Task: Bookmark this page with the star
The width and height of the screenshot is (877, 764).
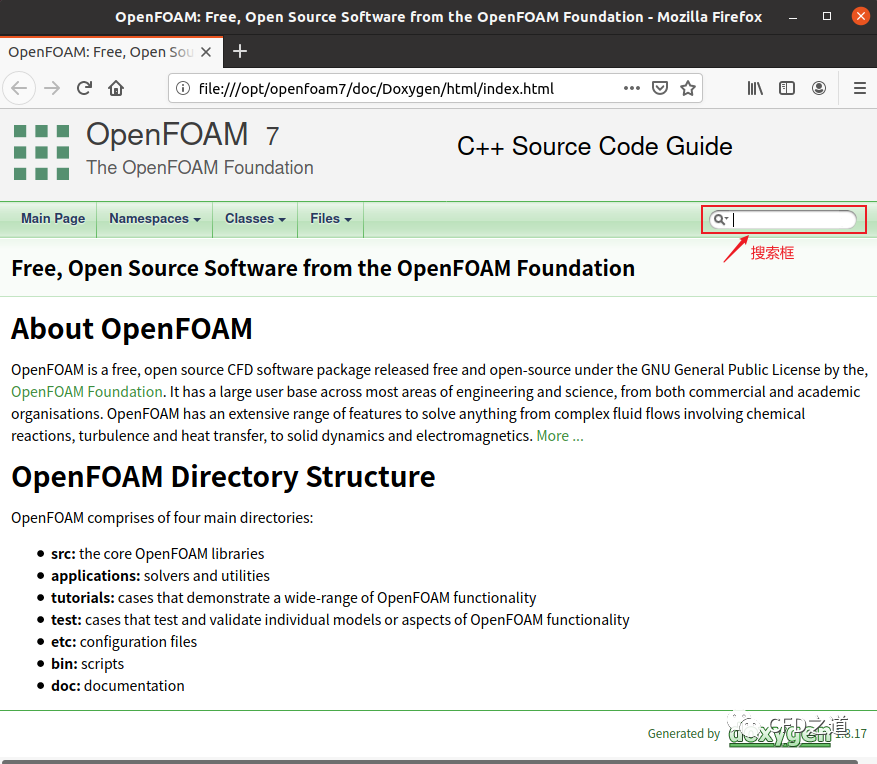Action: point(688,88)
